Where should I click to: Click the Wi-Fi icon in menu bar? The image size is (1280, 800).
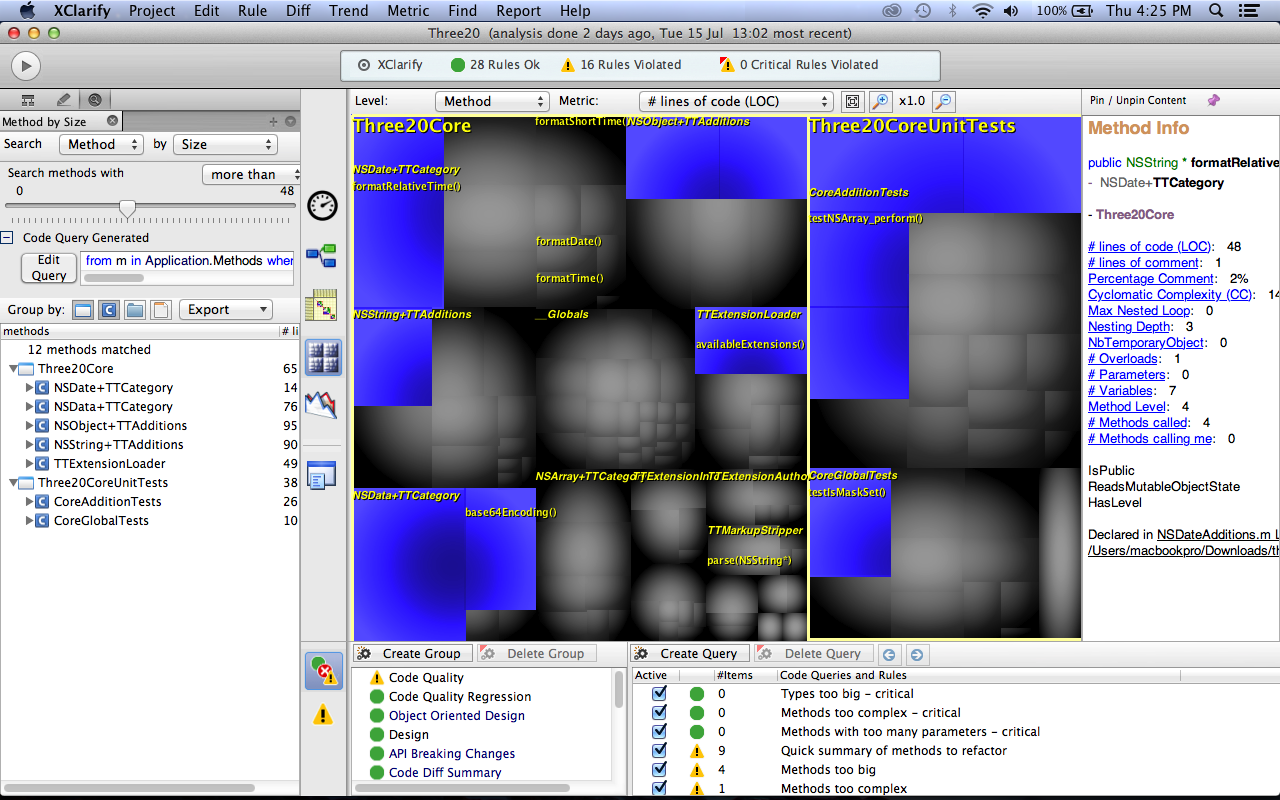982,11
